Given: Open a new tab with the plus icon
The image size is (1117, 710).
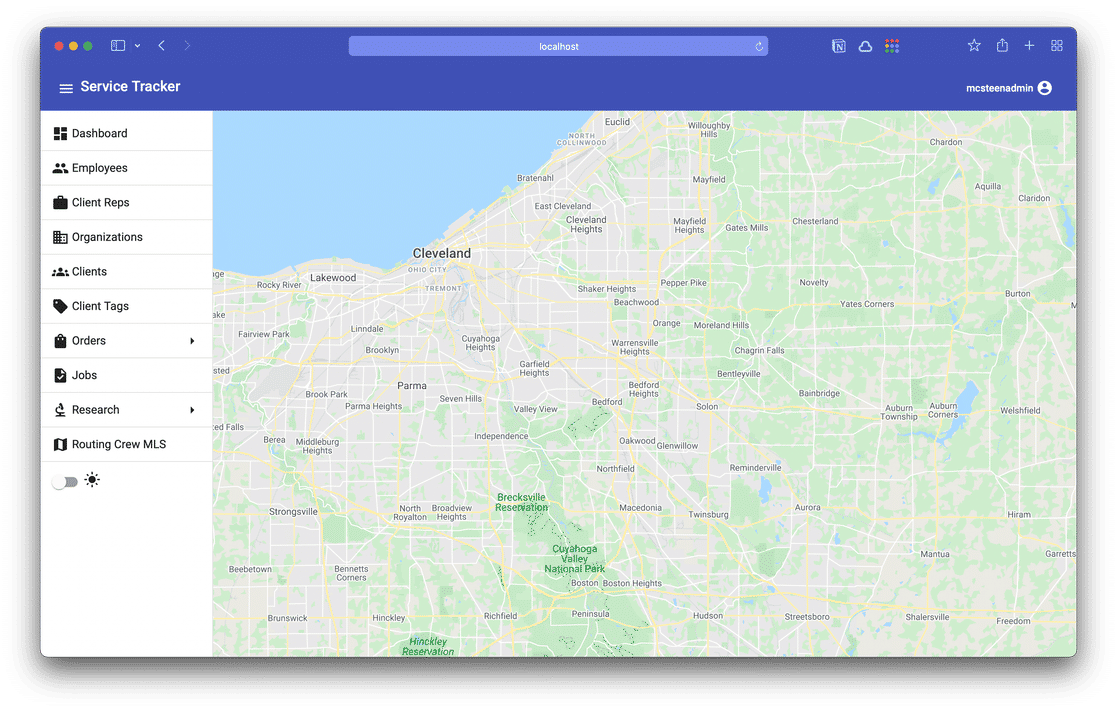Looking at the screenshot, I should pyautogui.click(x=1029, y=46).
